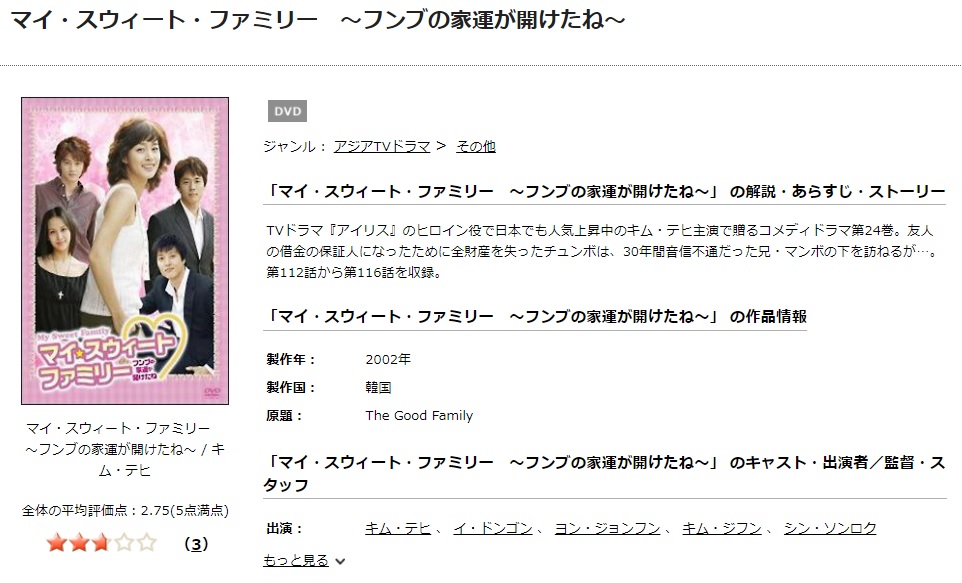Expand cast list with もっと見る

pos(296,560)
